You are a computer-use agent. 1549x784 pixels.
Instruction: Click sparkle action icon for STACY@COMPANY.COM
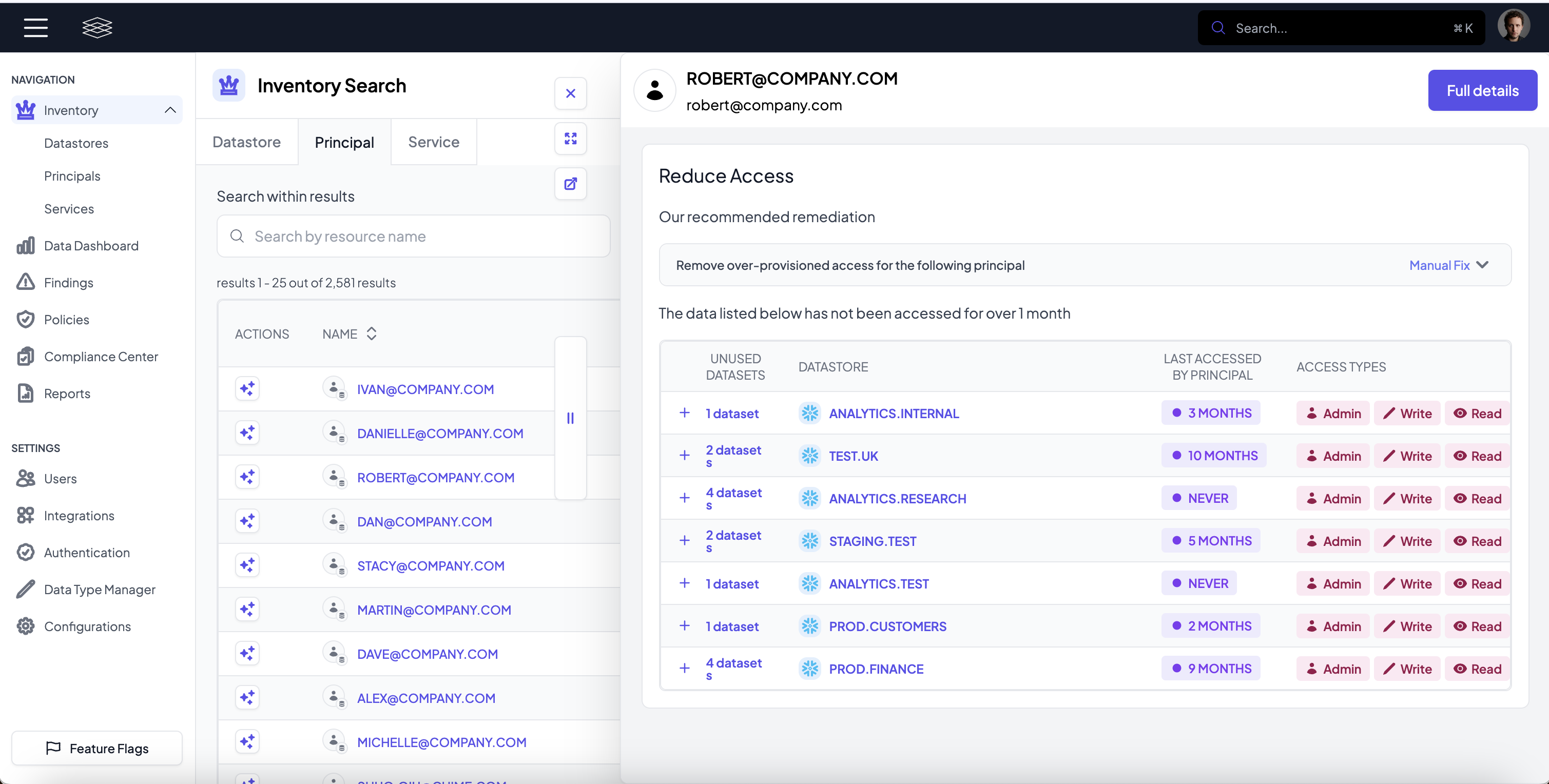pos(247,565)
